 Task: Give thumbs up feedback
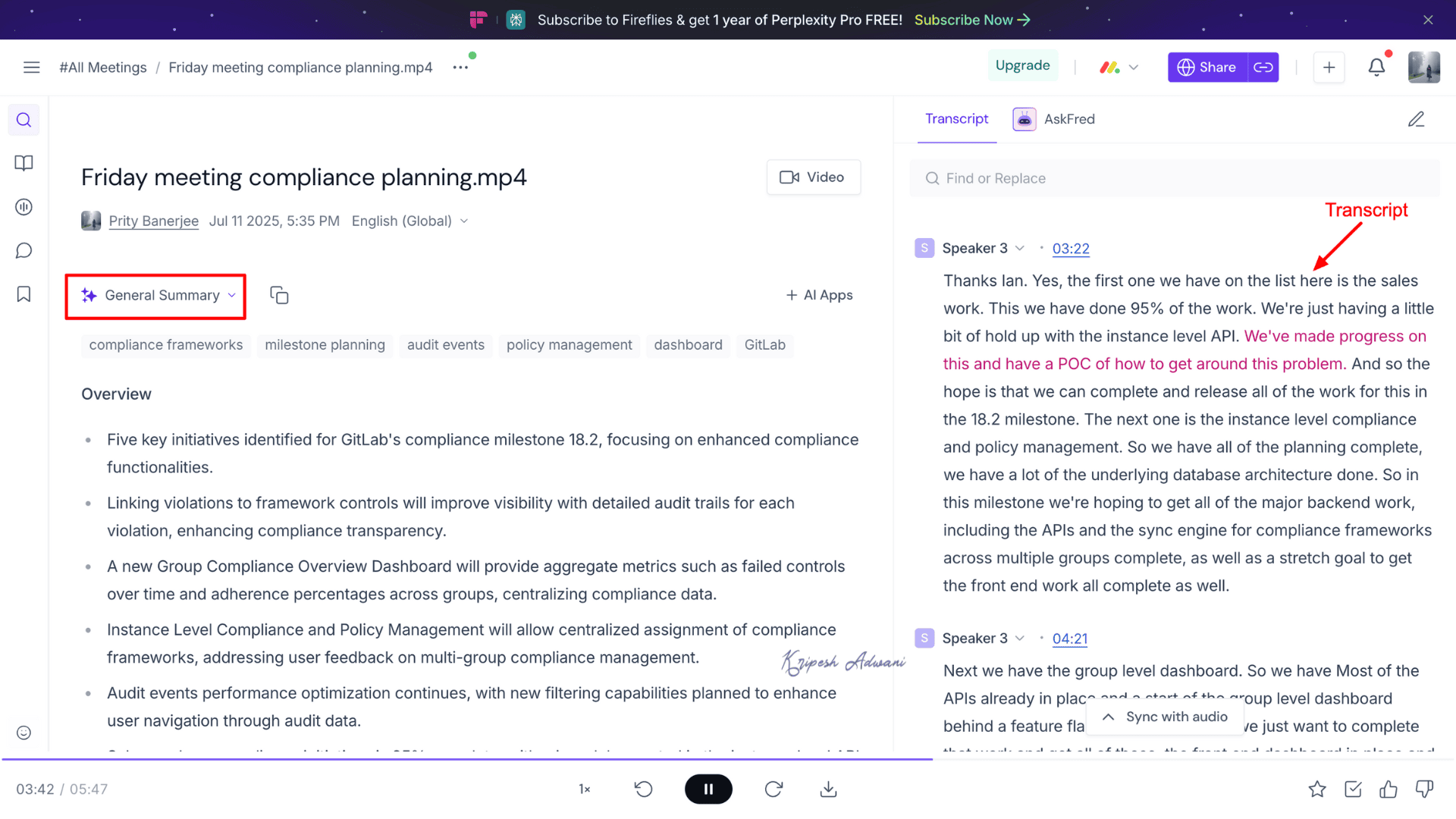click(1389, 789)
